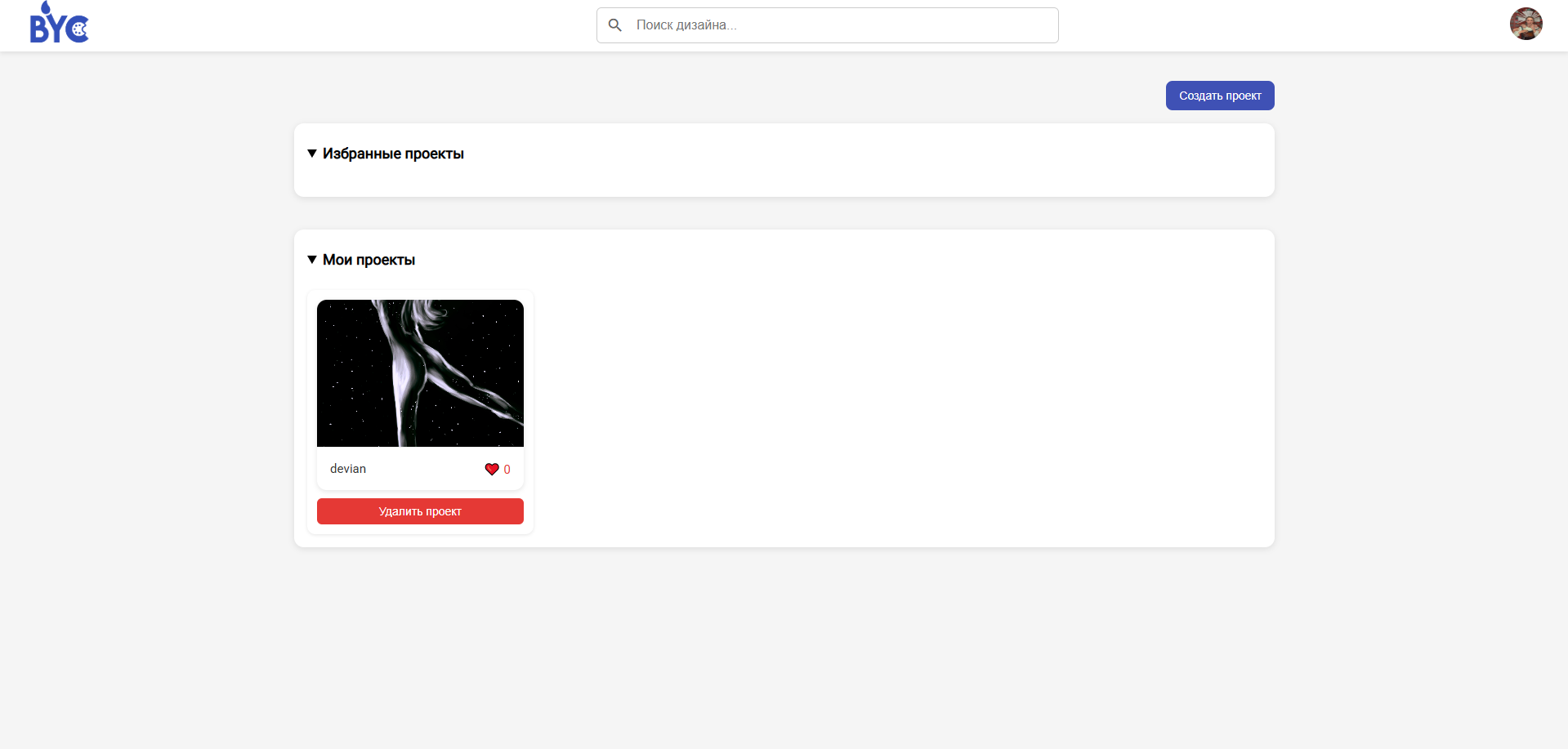Like the devian project heart icon
This screenshot has height=749, width=1568.
(492, 469)
